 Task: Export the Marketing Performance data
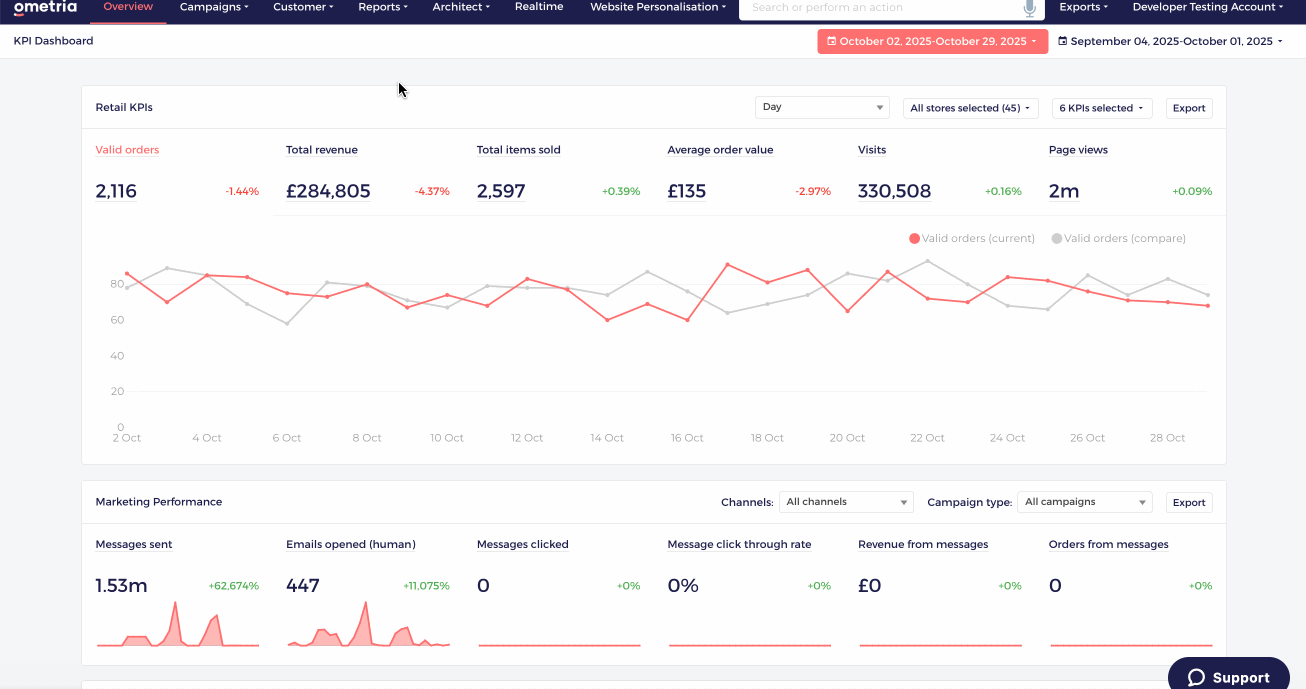pos(1189,502)
